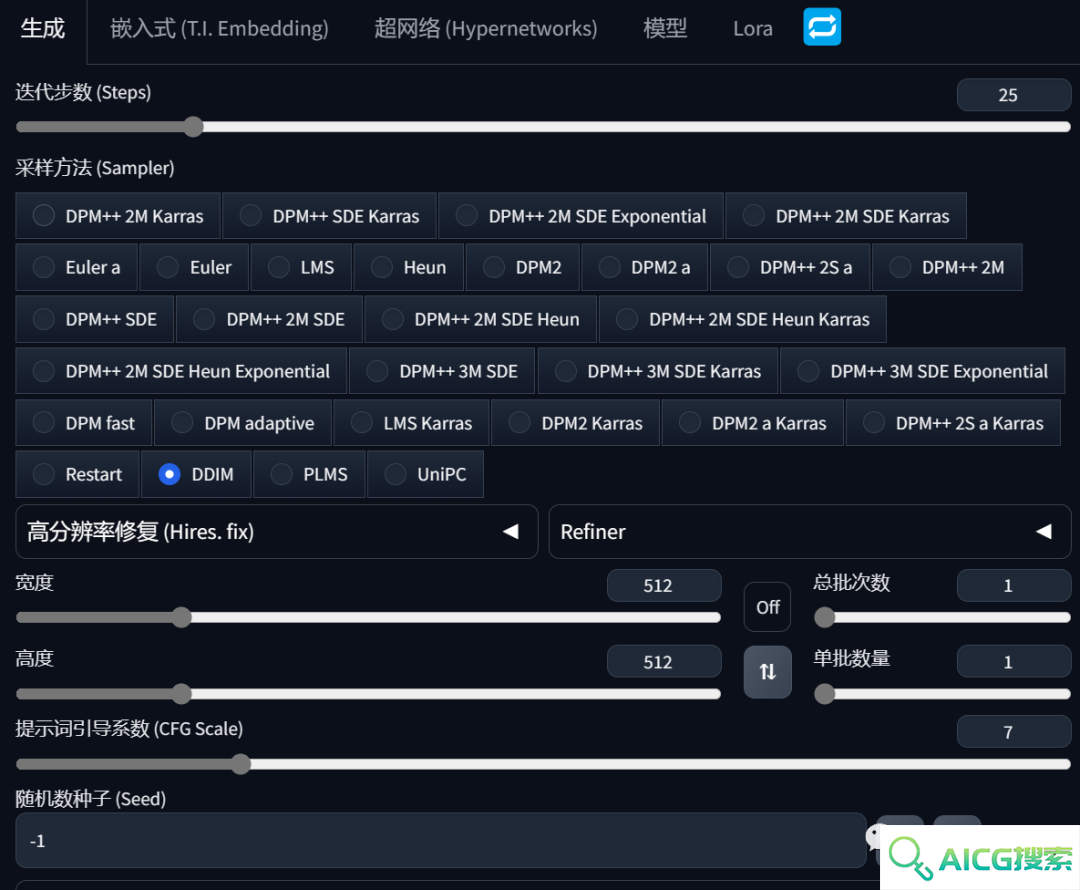Expand the Hires. fix triangle arrow

[x=510, y=531]
